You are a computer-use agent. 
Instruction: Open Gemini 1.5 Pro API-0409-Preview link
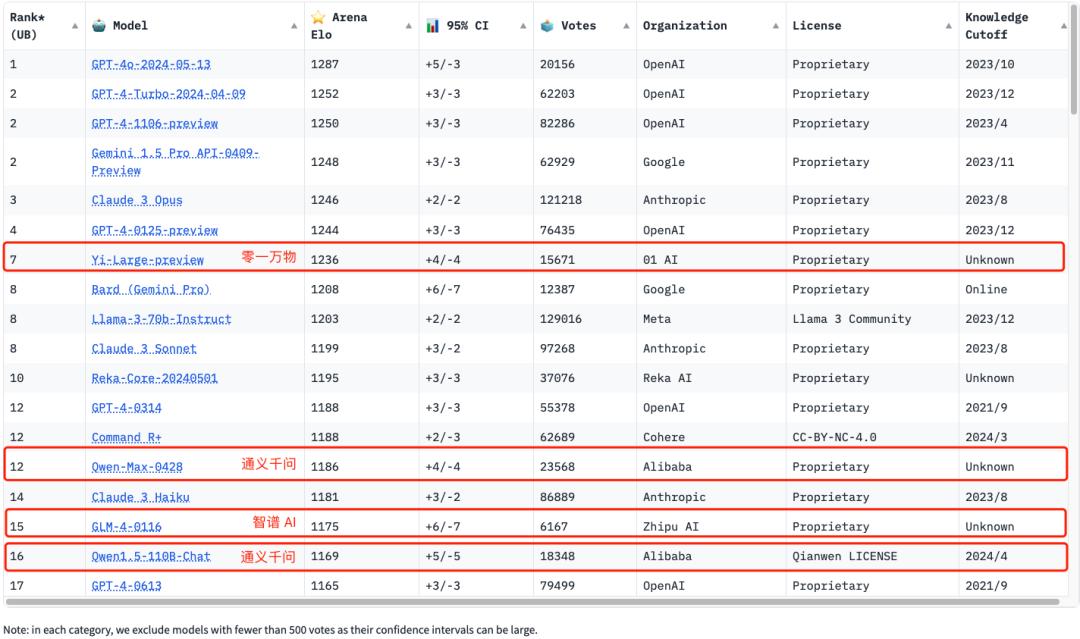175,162
